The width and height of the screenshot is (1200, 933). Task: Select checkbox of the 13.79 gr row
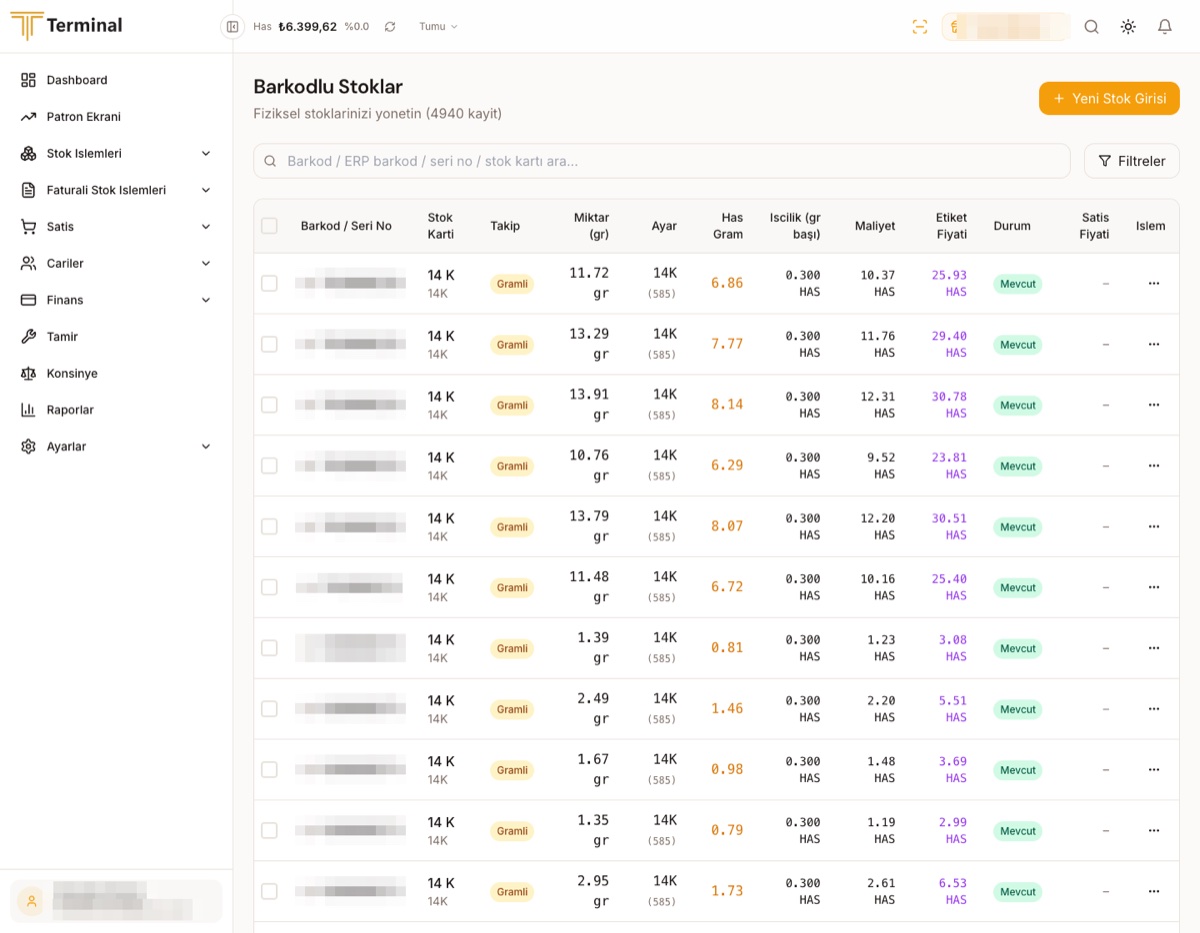pyautogui.click(x=269, y=526)
